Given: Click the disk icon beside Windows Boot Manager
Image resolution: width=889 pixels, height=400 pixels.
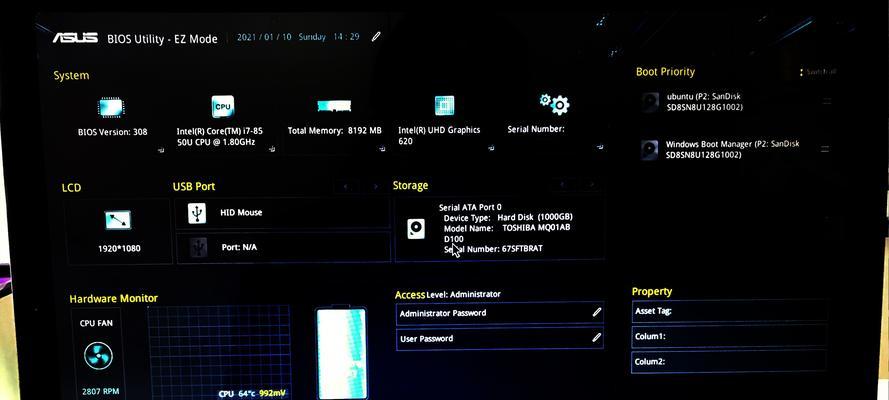Looking at the screenshot, I should pyautogui.click(x=650, y=150).
